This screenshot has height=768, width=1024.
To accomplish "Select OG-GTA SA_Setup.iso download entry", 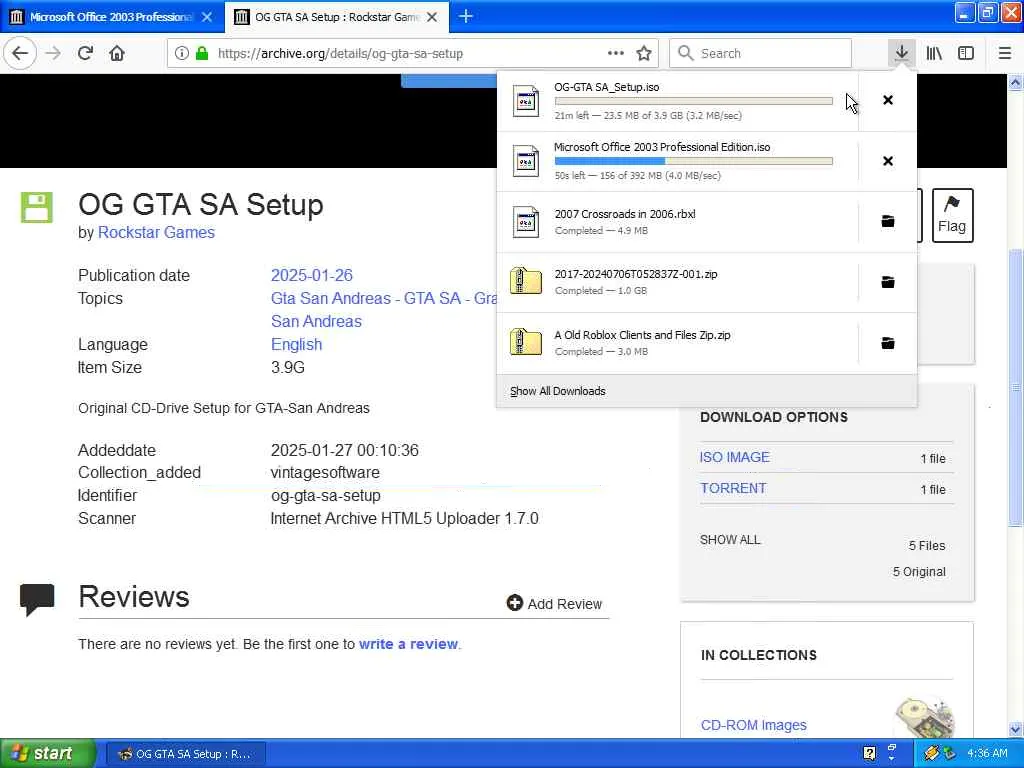I will tap(678, 101).
